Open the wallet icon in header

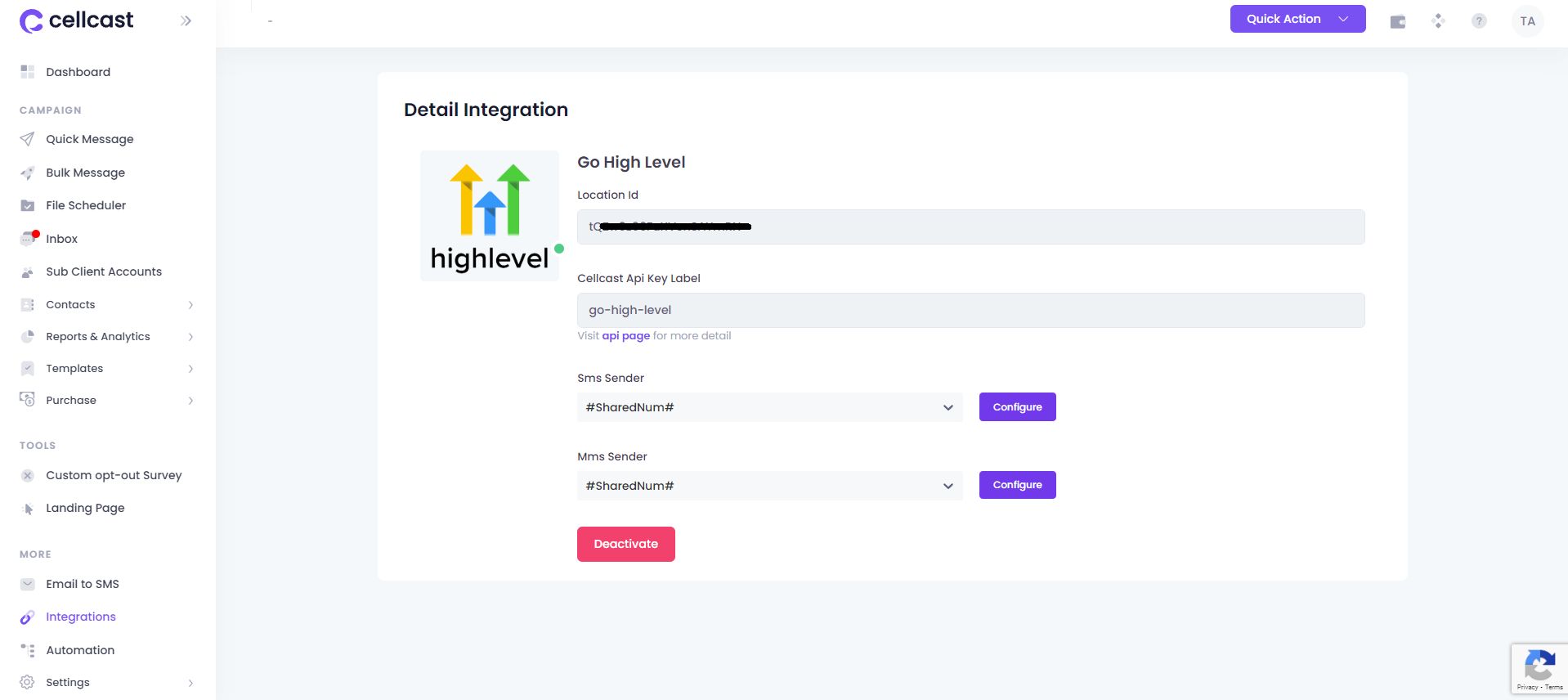tap(1398, 21)
